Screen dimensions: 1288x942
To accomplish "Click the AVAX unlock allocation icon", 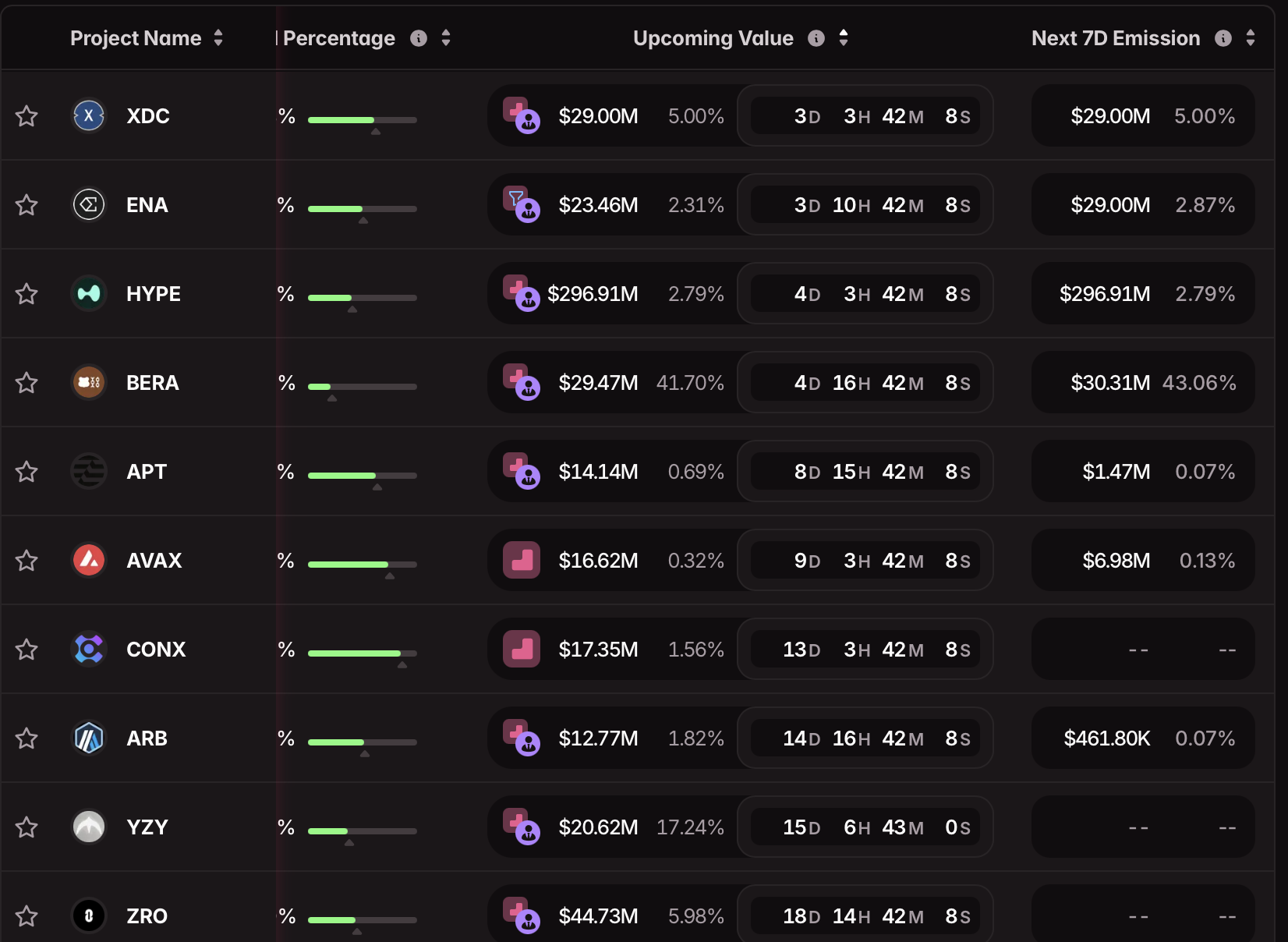I will 522,561.
